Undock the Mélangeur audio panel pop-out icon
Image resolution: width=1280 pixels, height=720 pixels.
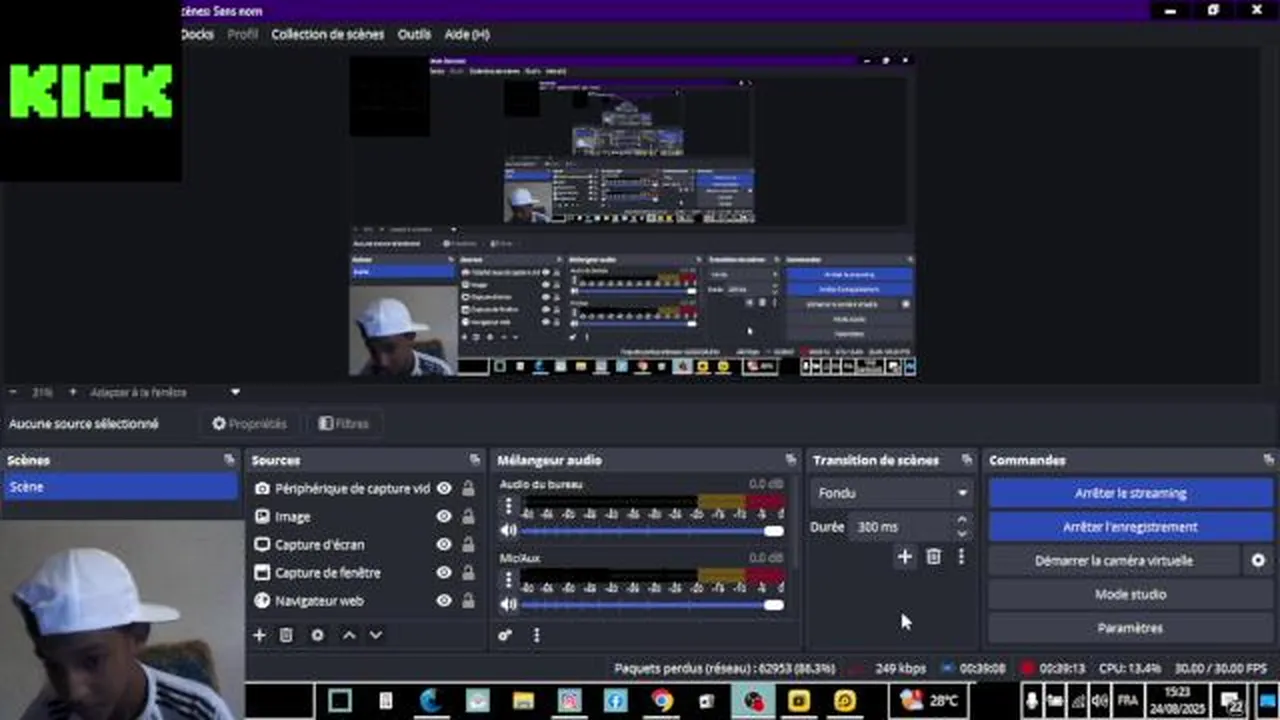[792, 460]
